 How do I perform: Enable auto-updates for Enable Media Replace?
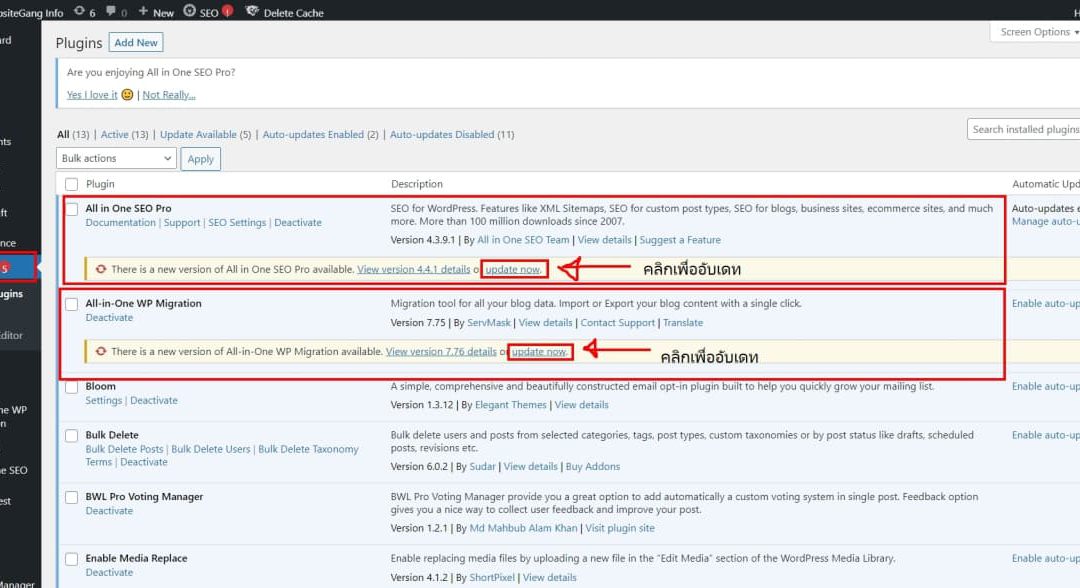pos(1046,558)
